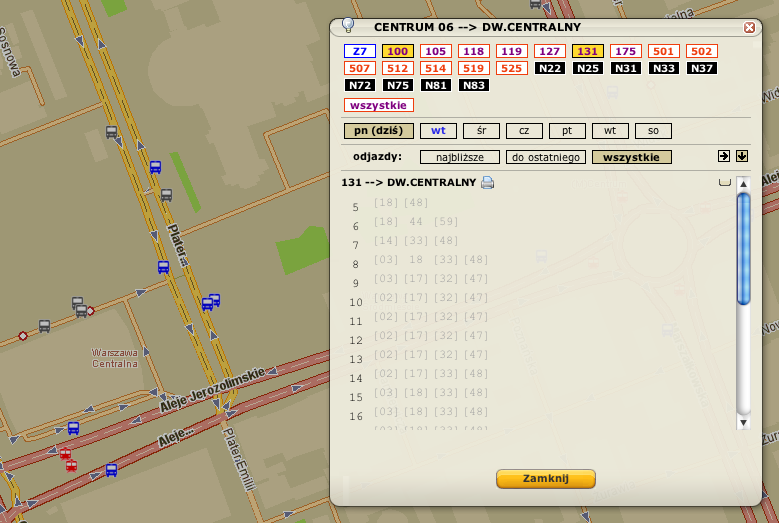Click the minimize icon above timetable scrollbar
This screenshot has height=523, width=779.
click(x=724, y=183)
